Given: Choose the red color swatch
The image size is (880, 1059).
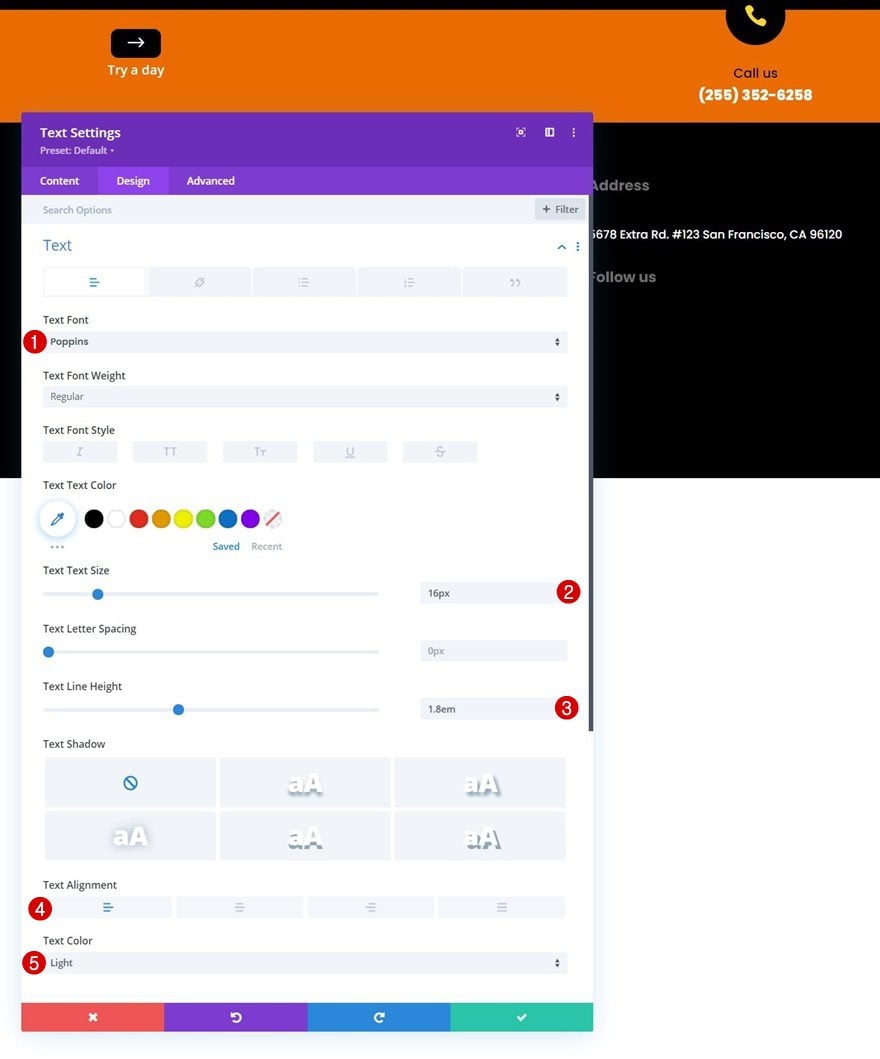Looking at the screenshot, I should tap(138, 519).
